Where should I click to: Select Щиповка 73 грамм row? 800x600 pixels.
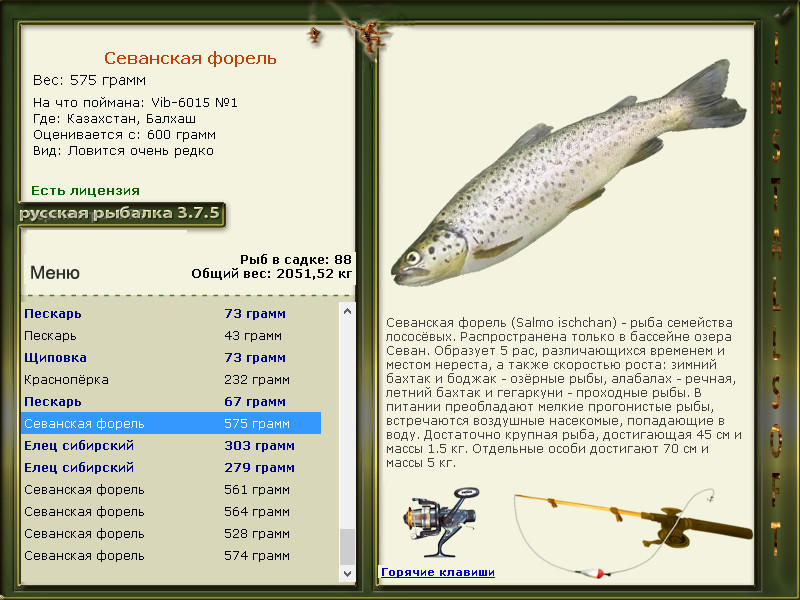click(x=171, y=357)
